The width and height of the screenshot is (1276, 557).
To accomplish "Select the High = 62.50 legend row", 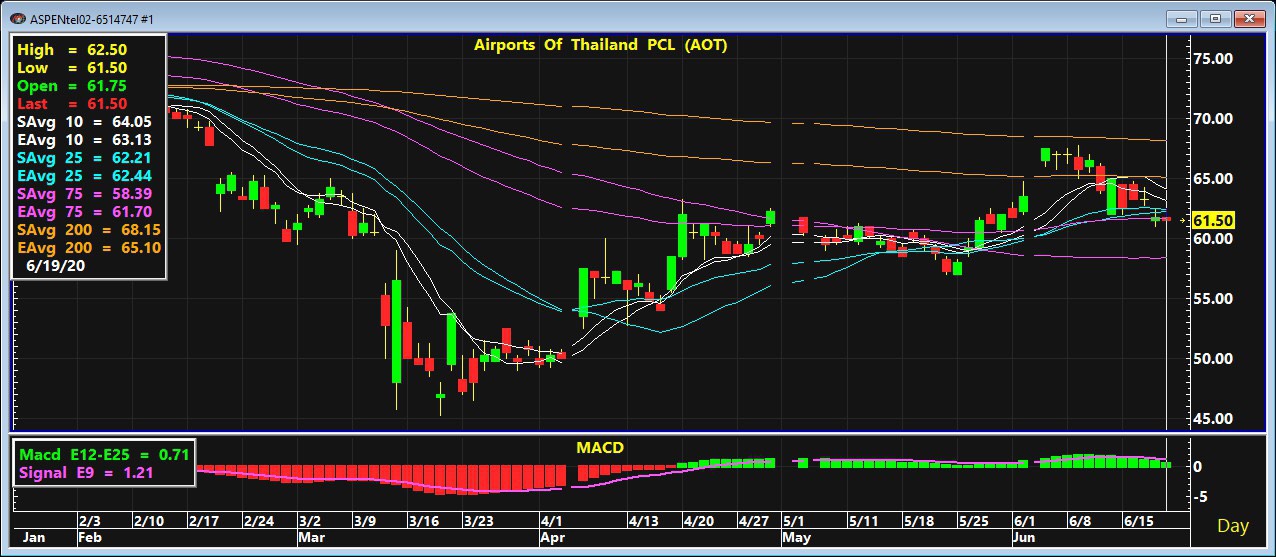I will 72,49.
